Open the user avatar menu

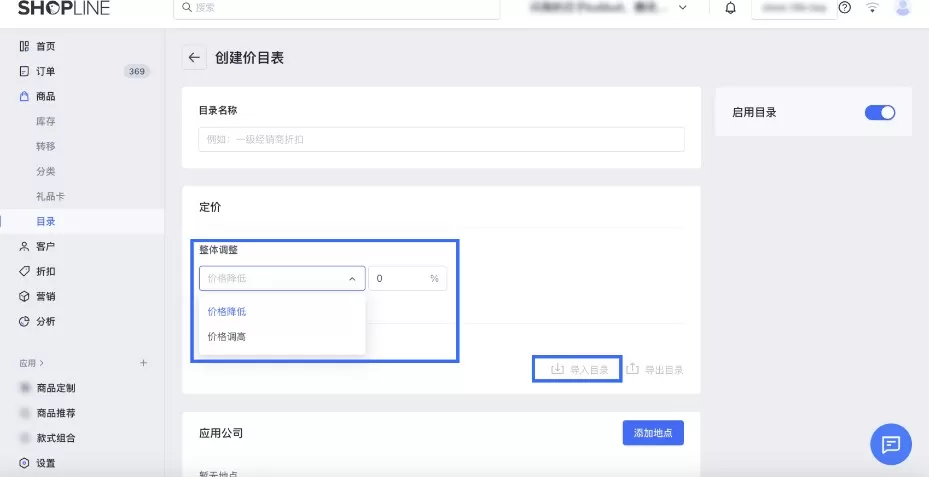[902, 8]
